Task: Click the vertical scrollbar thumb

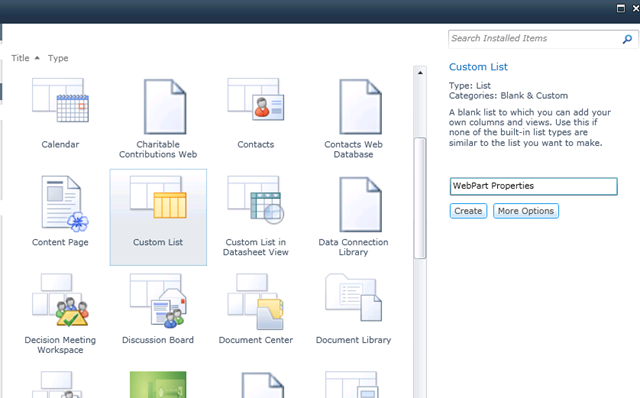Action: (420, 198)
